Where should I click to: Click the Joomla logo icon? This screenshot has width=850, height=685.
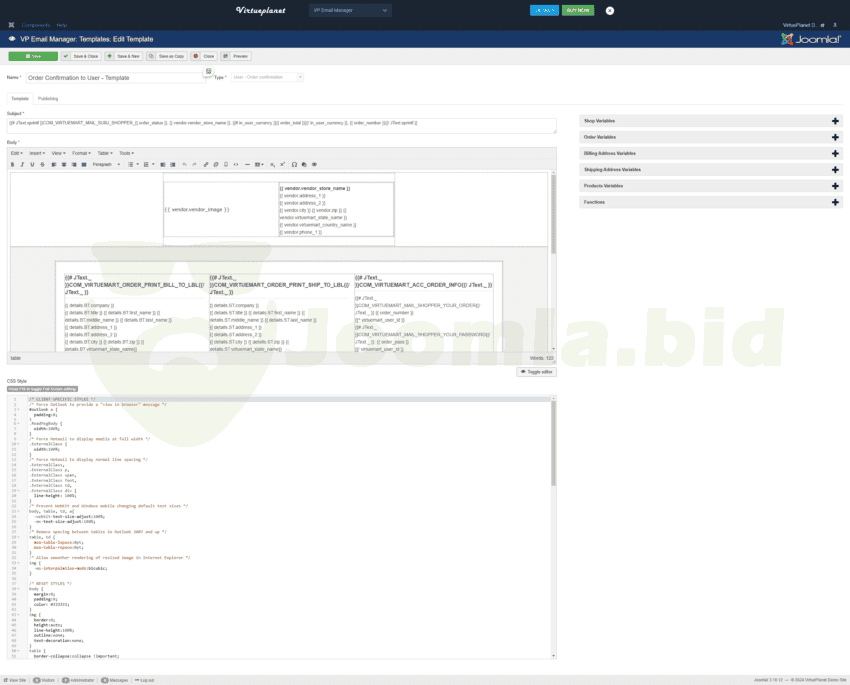[811, 39]
